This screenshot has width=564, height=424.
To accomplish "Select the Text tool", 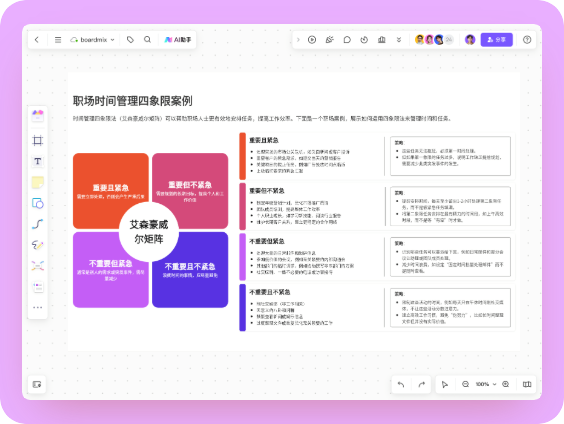I will tap(38, 161).
